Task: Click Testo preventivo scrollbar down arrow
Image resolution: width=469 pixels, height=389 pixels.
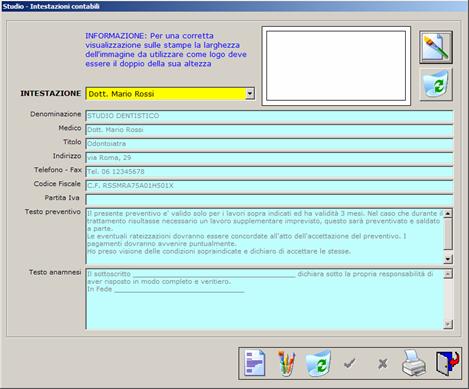Action: (448, 259)
